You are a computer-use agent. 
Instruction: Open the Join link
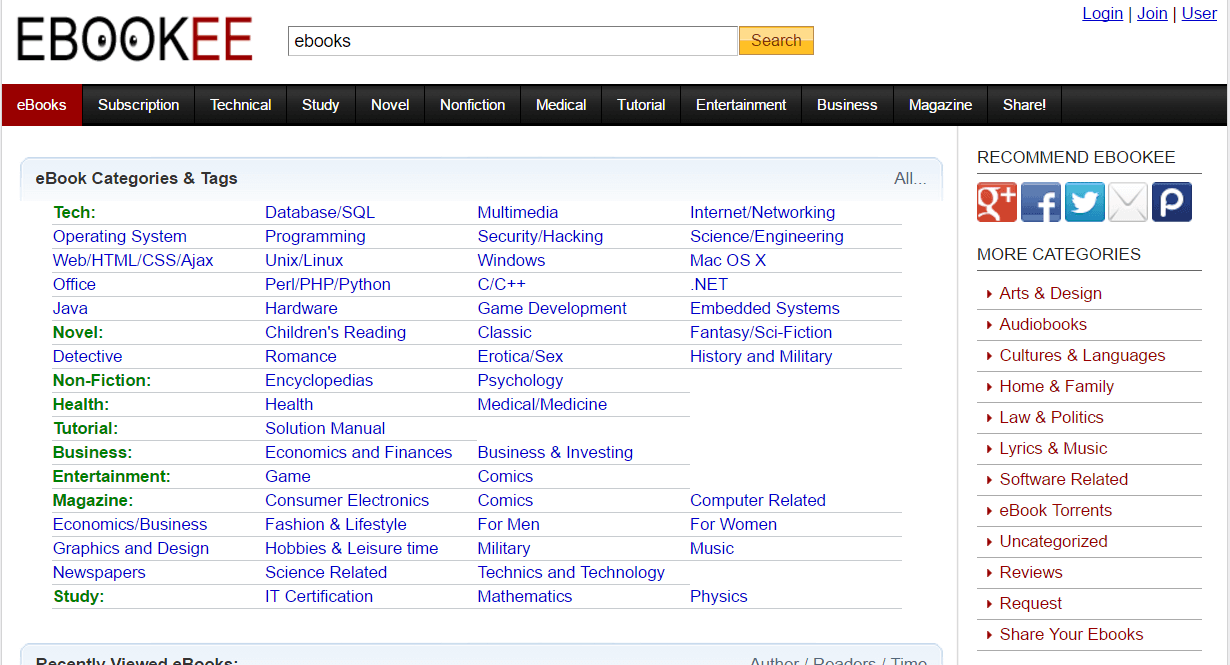tap(1152, 13)
